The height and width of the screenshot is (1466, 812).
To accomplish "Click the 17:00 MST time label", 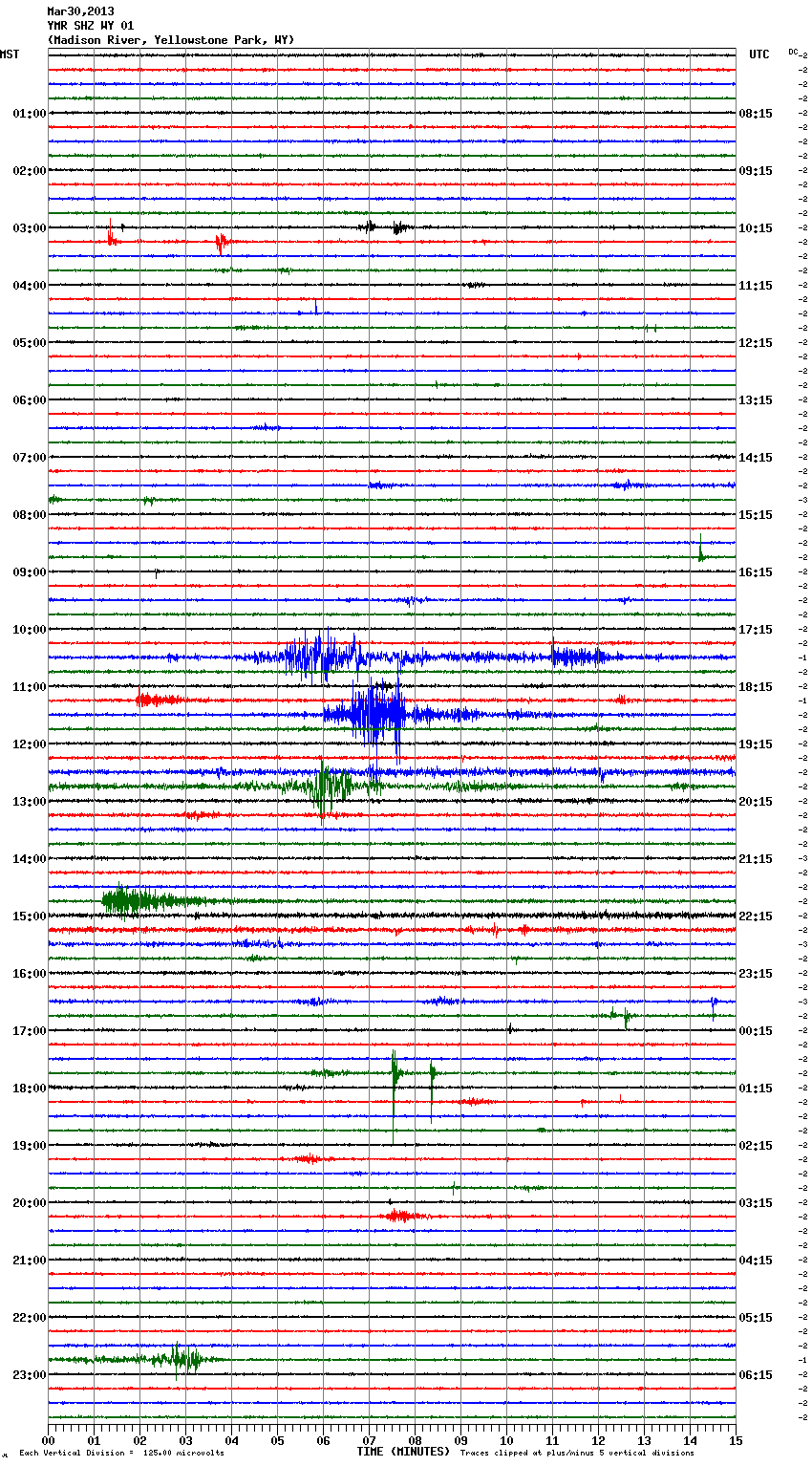I will (30, 1031).
